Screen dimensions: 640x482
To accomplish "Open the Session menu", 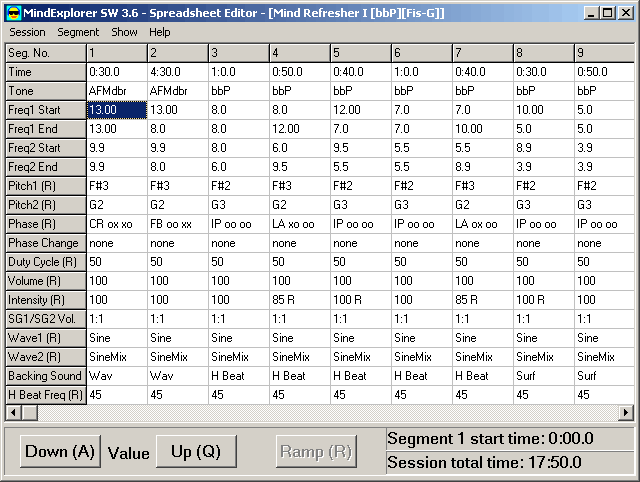I will tap(27, 32).
